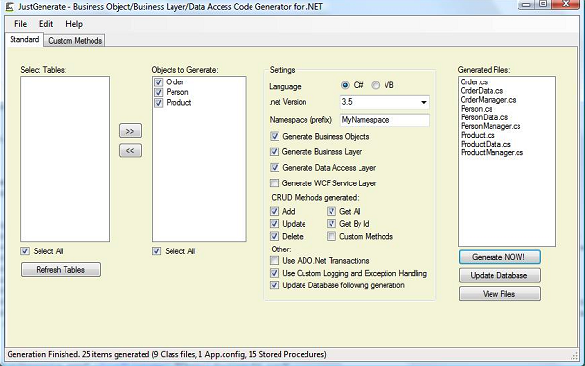585x366 pixels.
Task: Select Order.cs in Generated Files
Action: tap(475, 82)
